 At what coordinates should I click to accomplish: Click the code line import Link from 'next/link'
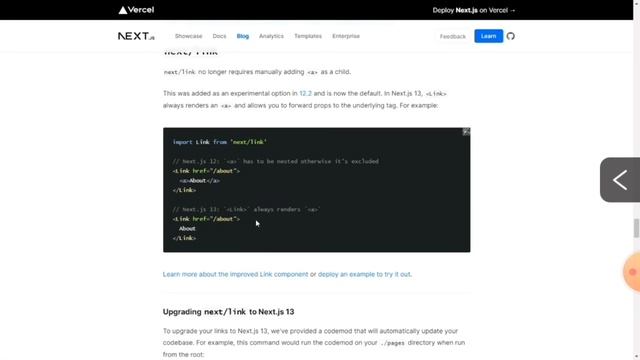click(x=219, y=142)
